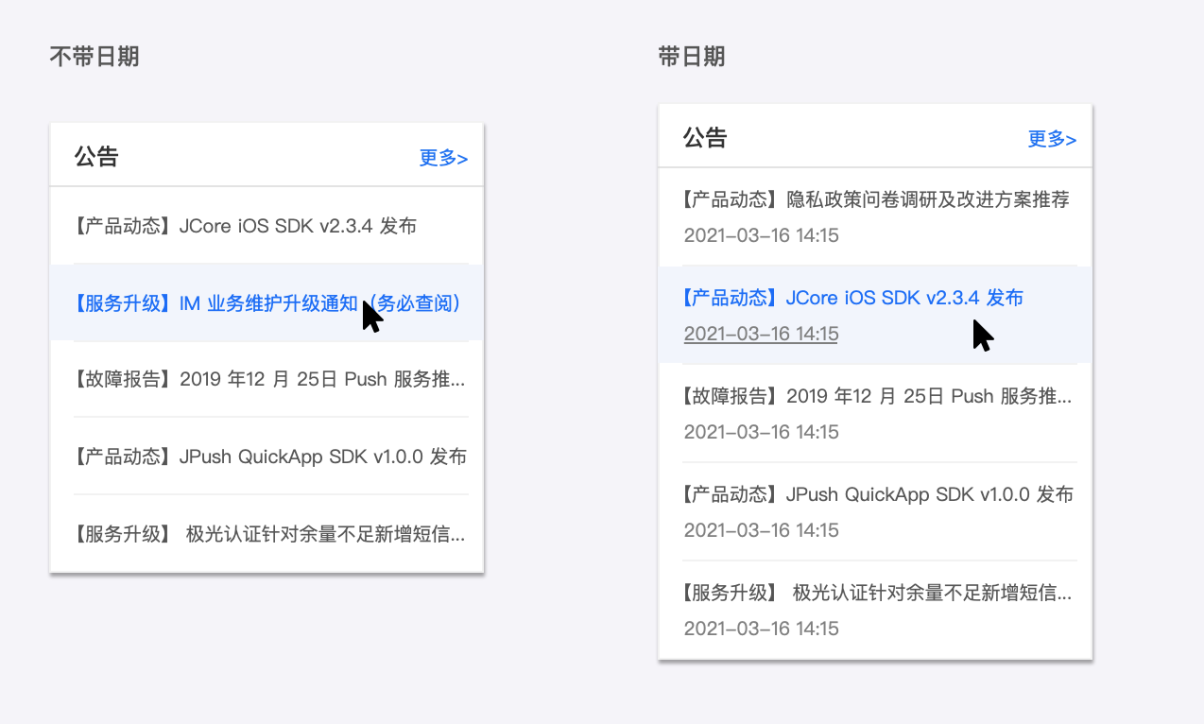
Task: Open 更多 link in the dated 公告 panel
Action: pyautogui.click(x=1052, y=139)
